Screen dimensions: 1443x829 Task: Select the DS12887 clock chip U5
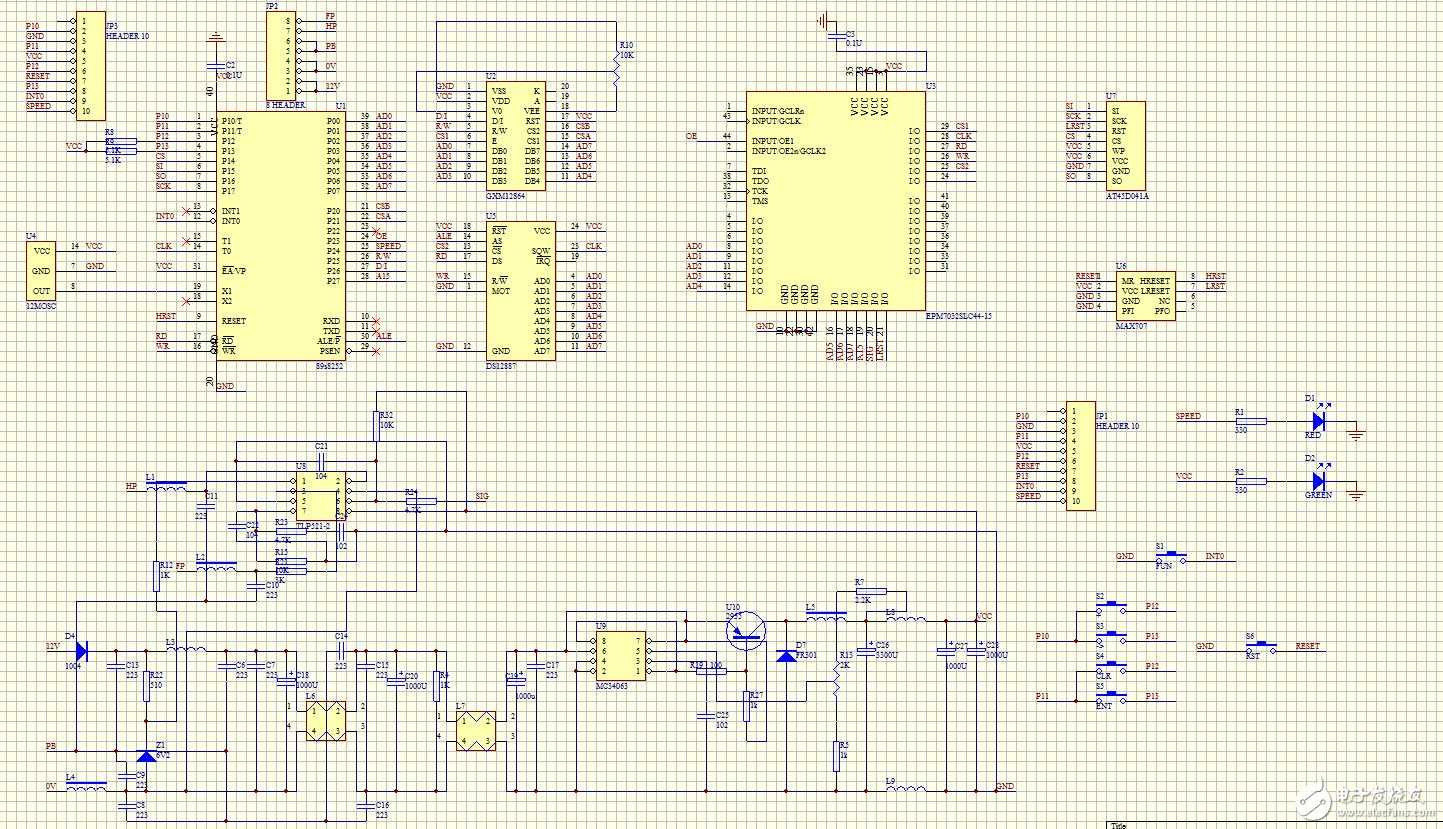[521, 290]
